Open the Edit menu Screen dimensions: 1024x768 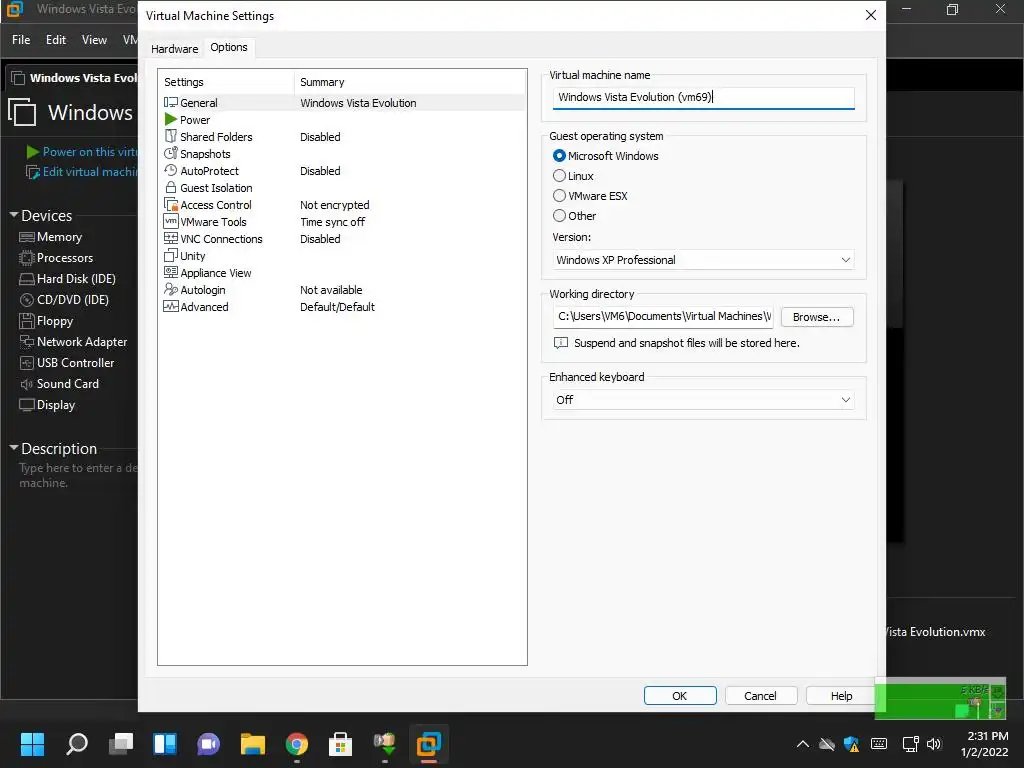click(x=56, y=40)
